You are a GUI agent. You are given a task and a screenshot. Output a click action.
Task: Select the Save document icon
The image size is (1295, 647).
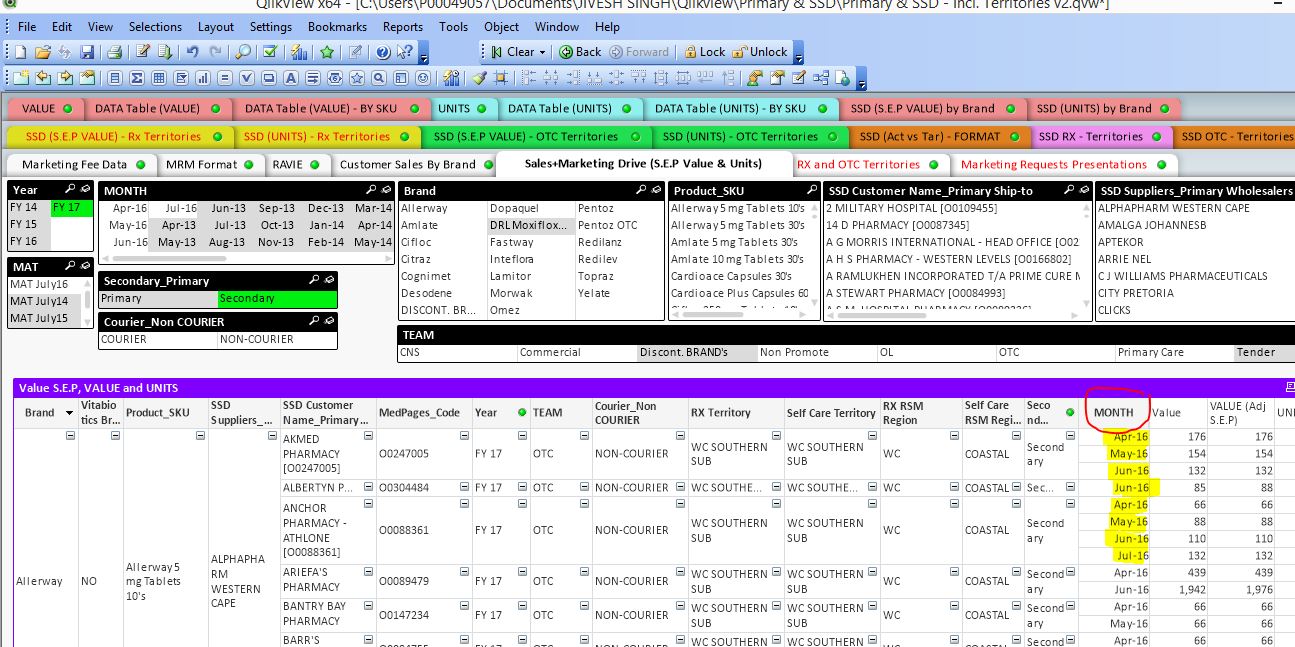tap(89, 52)
